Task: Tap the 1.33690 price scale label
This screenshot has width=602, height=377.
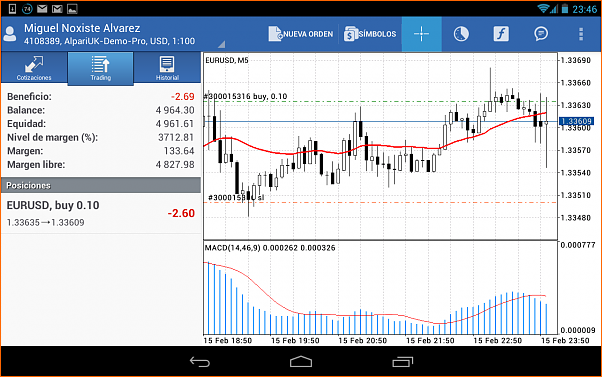Action: pos(575,60)
